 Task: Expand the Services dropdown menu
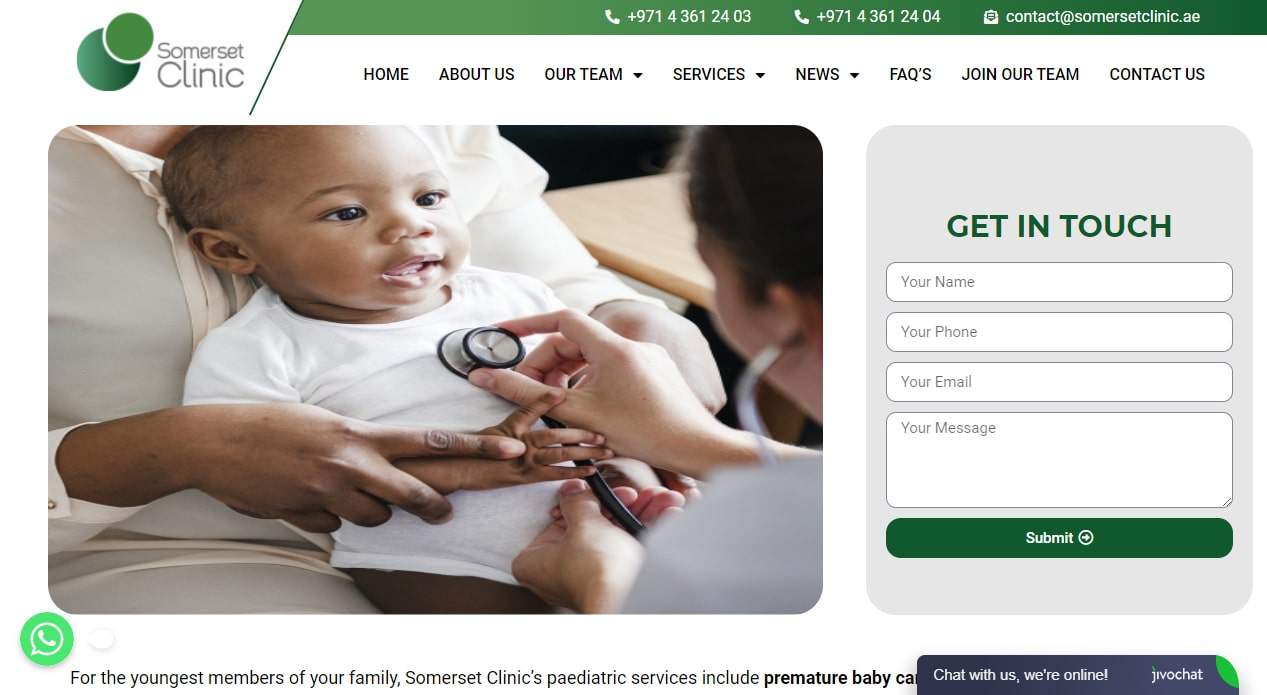719,75
